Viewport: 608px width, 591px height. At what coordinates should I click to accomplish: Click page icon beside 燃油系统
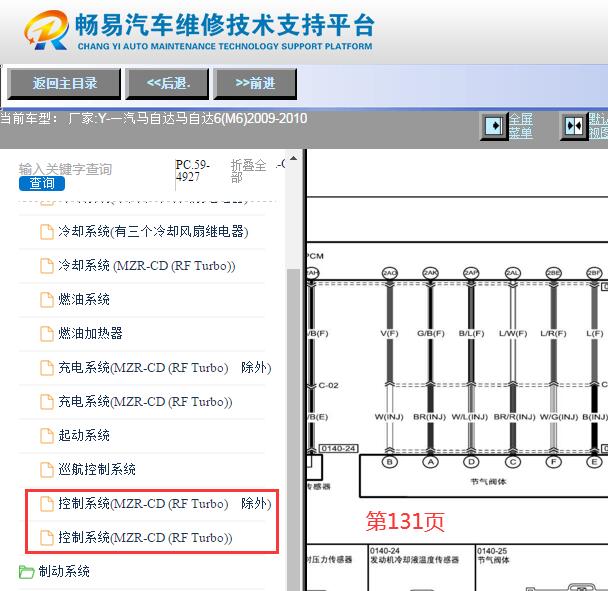click(x=47, y=300)
